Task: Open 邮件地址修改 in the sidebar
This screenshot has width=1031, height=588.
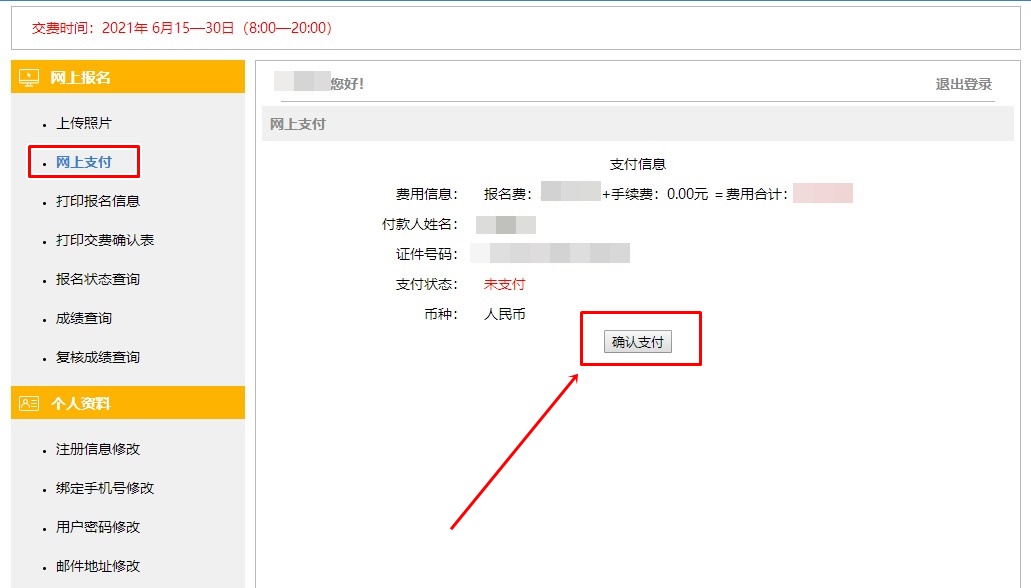Action: (97, 566)
